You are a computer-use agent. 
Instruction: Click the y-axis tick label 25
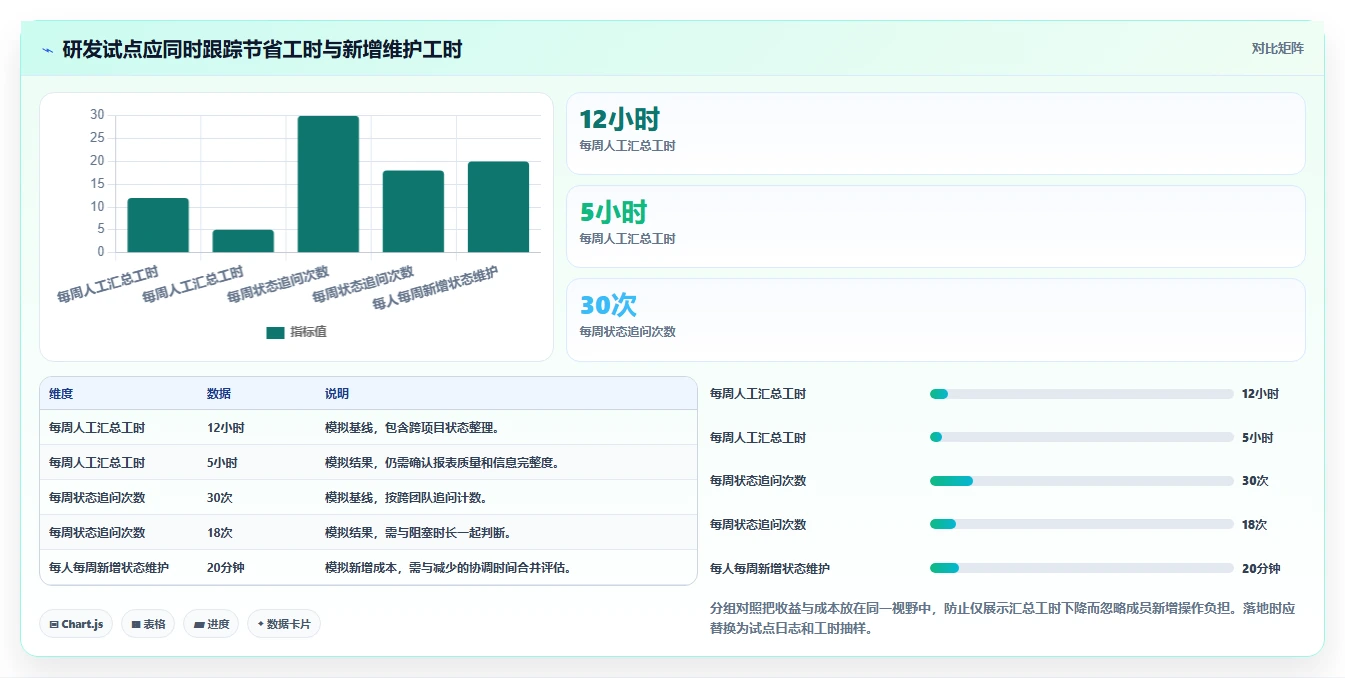point(97,138)
